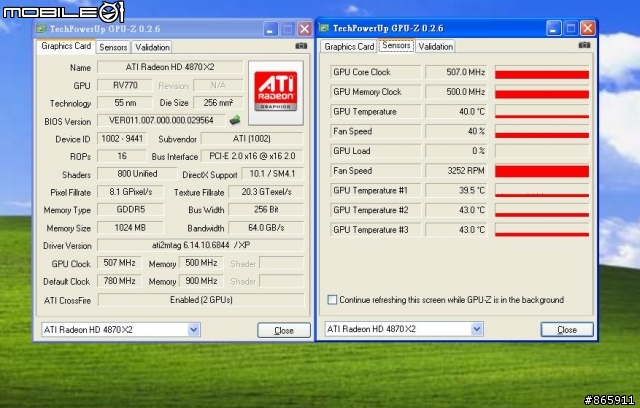The image size is (640, 408).
Task: Click ATI CrossFire value Enabled (2 GPUs)
Action: tap(201, 300)
